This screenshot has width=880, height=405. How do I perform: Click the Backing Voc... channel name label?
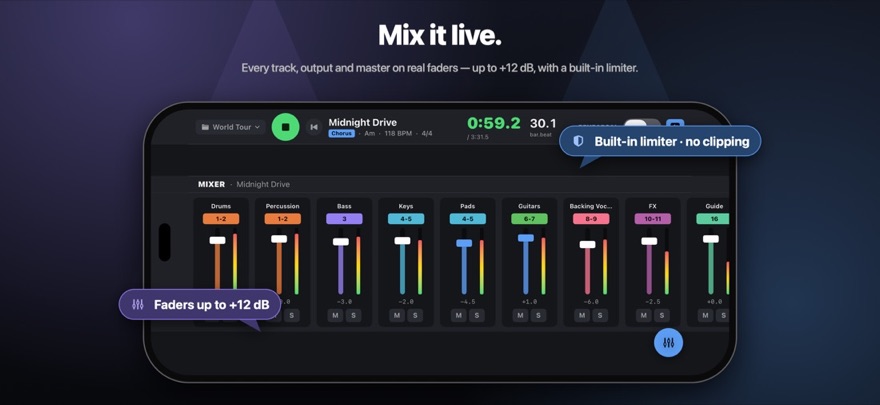[x=591, y=206]
